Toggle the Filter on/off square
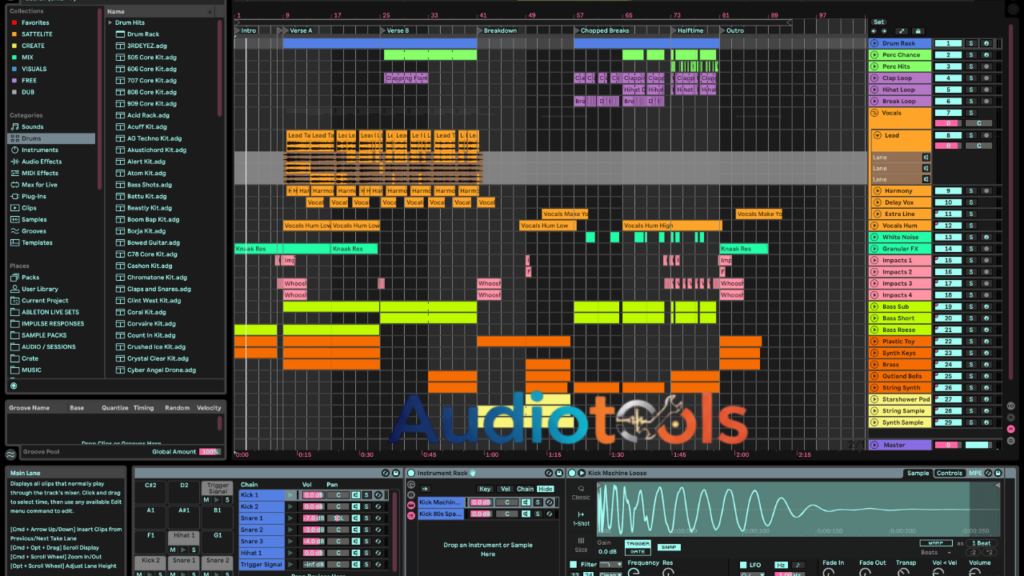Image resolution: width=1024 pixels, height=576 pixels. (573, 564)
